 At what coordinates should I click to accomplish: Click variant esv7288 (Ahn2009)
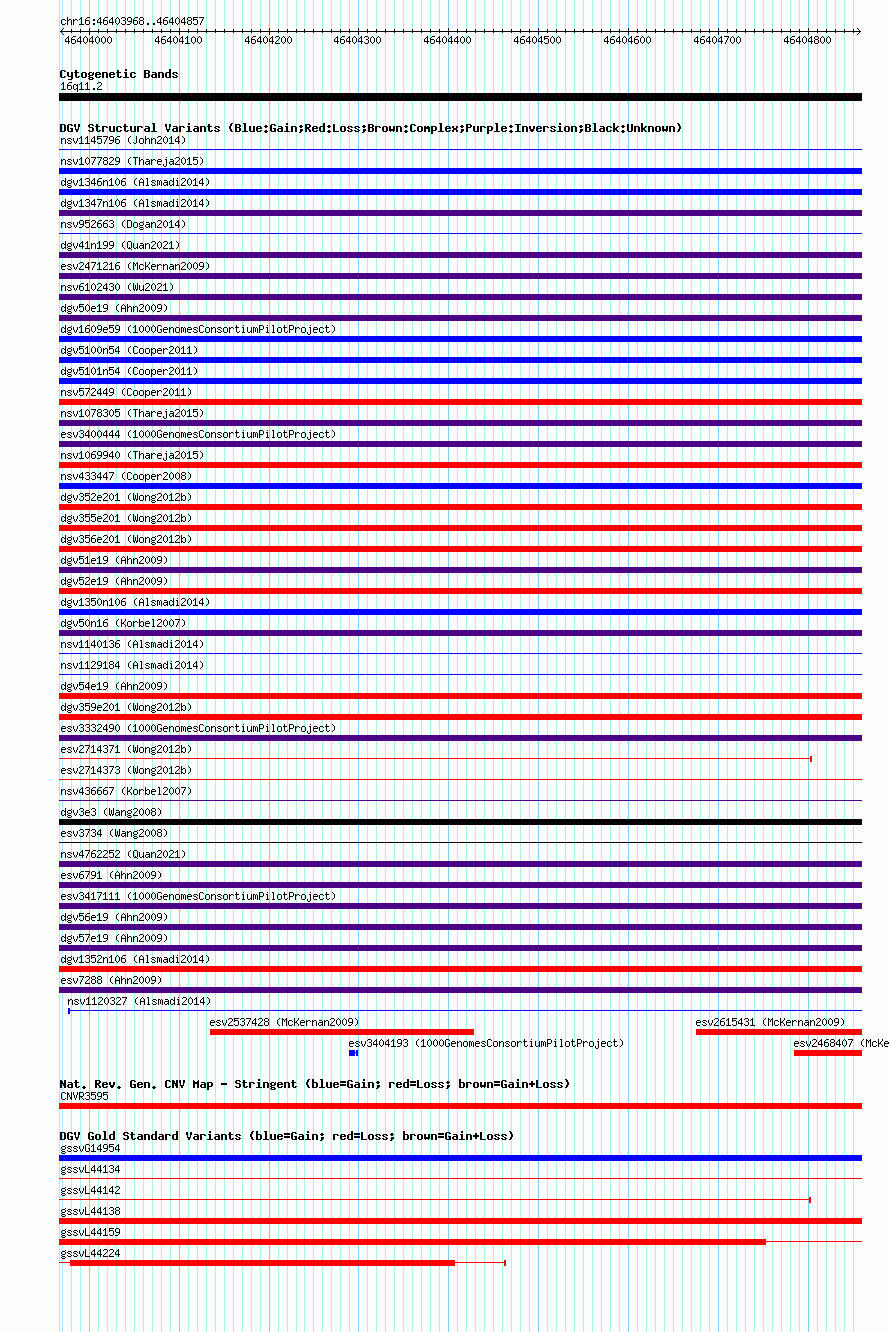111,980
